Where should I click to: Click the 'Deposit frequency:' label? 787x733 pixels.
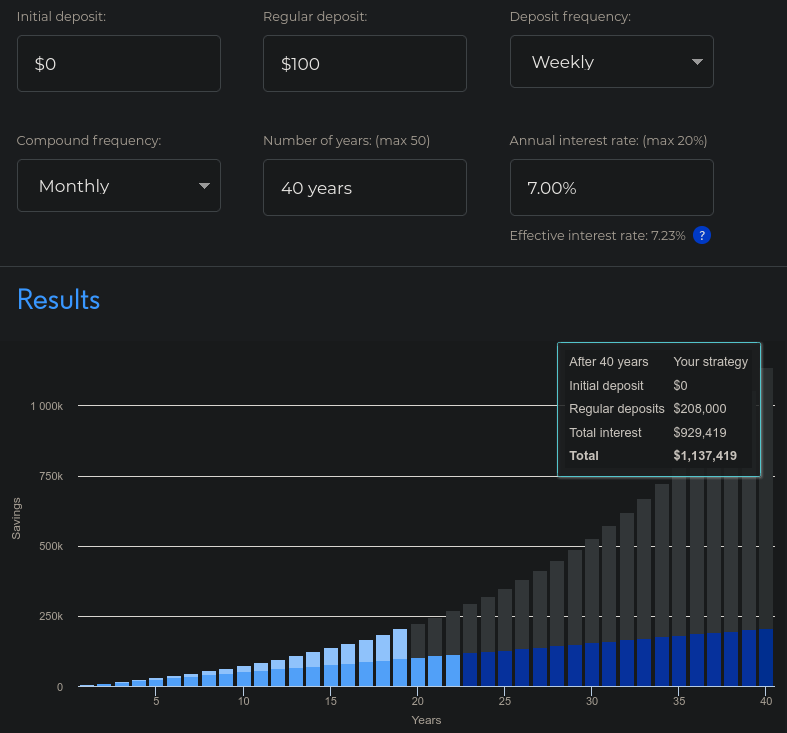(x=570, y=17)
